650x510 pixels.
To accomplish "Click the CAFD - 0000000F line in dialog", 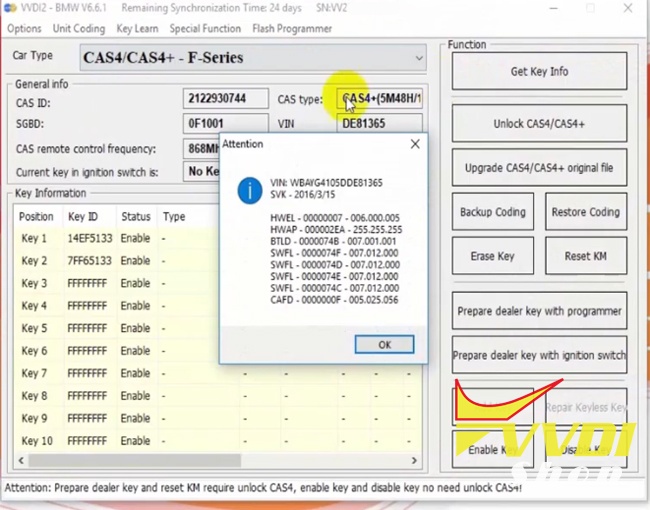I will click(334, 300).
